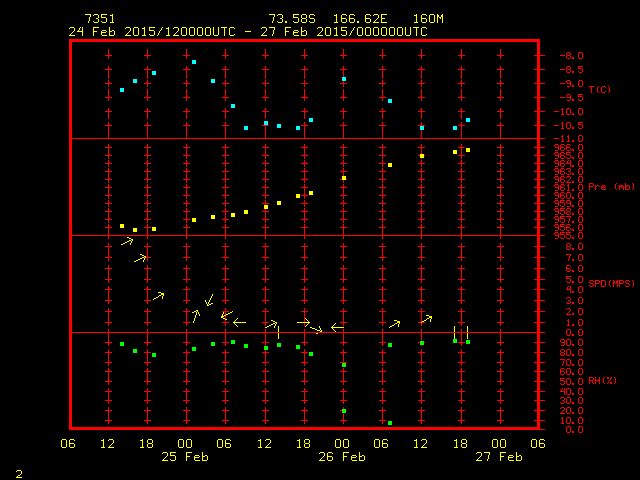The image size is (640, 480).
Task: Click the station ID 7351 in header
Action: [x=100, y=19]
